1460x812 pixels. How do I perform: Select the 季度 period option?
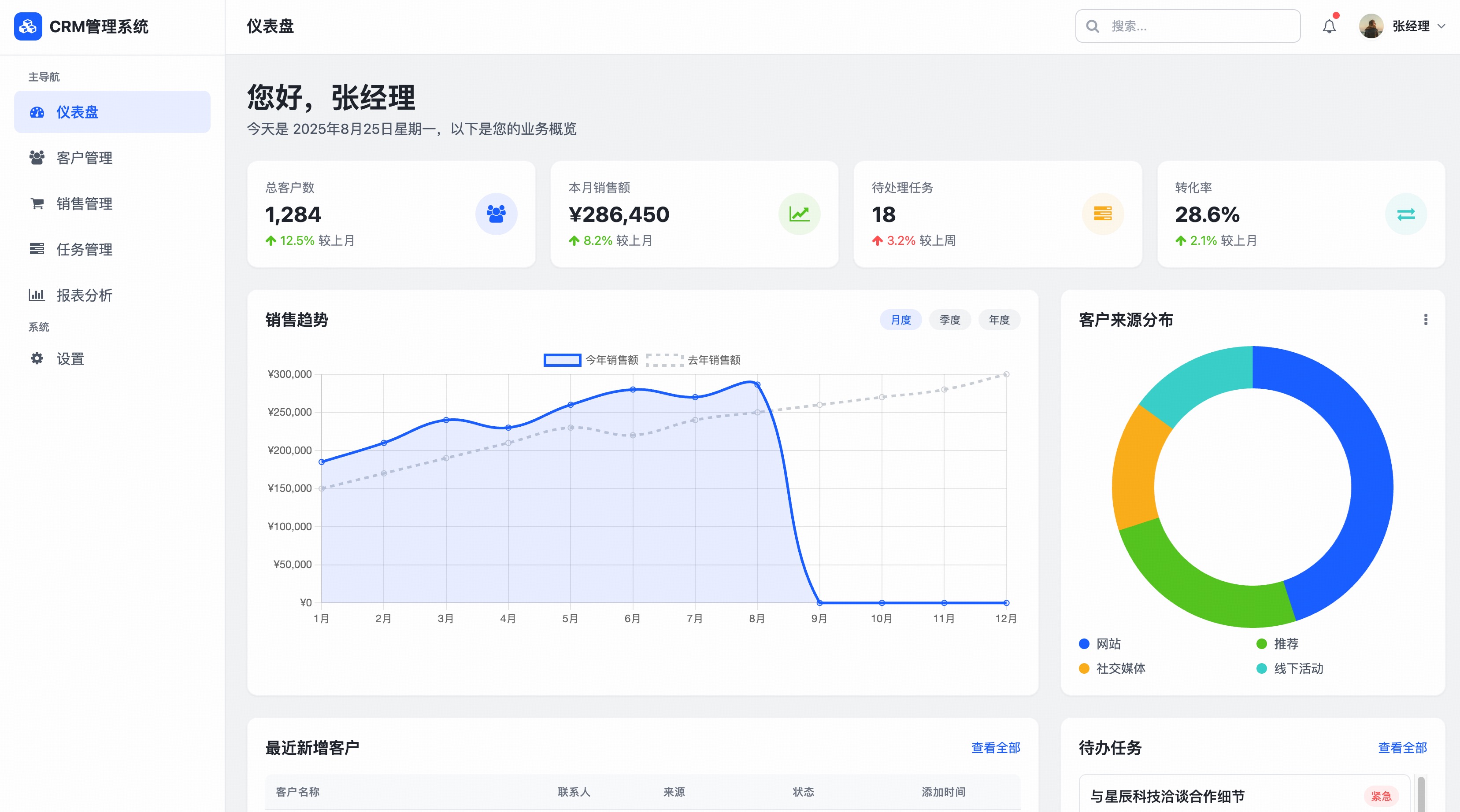950,320
